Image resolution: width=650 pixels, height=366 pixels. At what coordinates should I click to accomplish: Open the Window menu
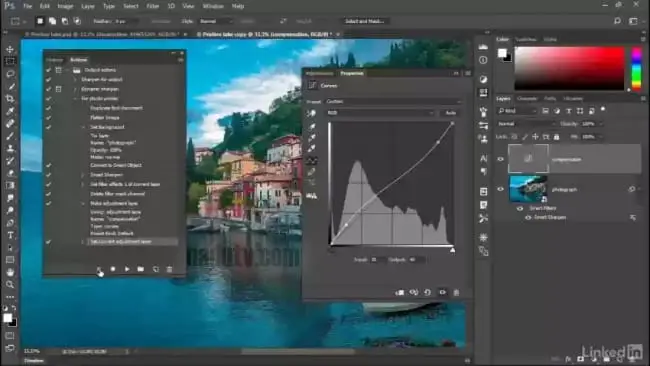(x=213, y=6)
